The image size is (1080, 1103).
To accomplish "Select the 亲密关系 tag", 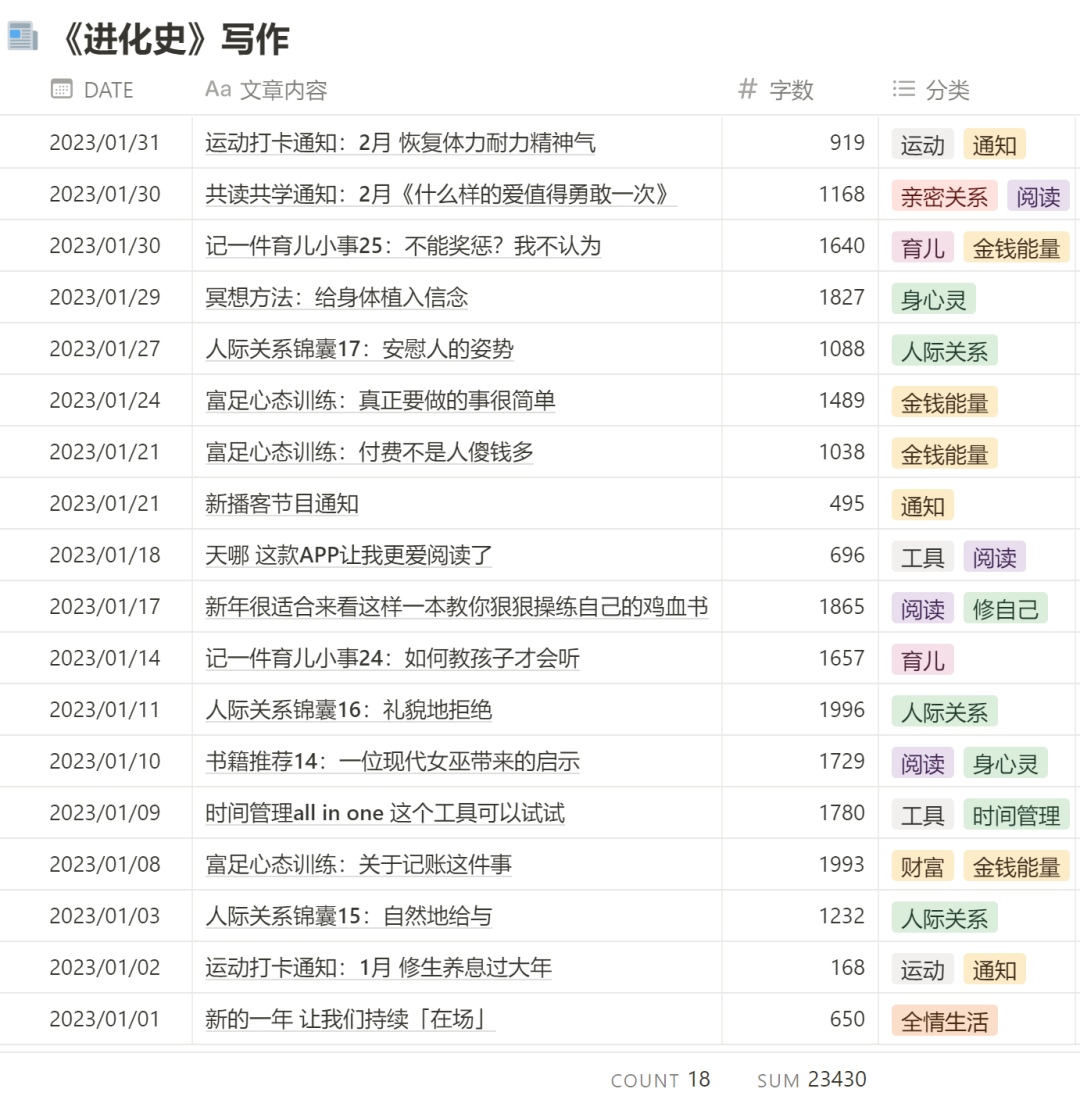I will [944, 196].
